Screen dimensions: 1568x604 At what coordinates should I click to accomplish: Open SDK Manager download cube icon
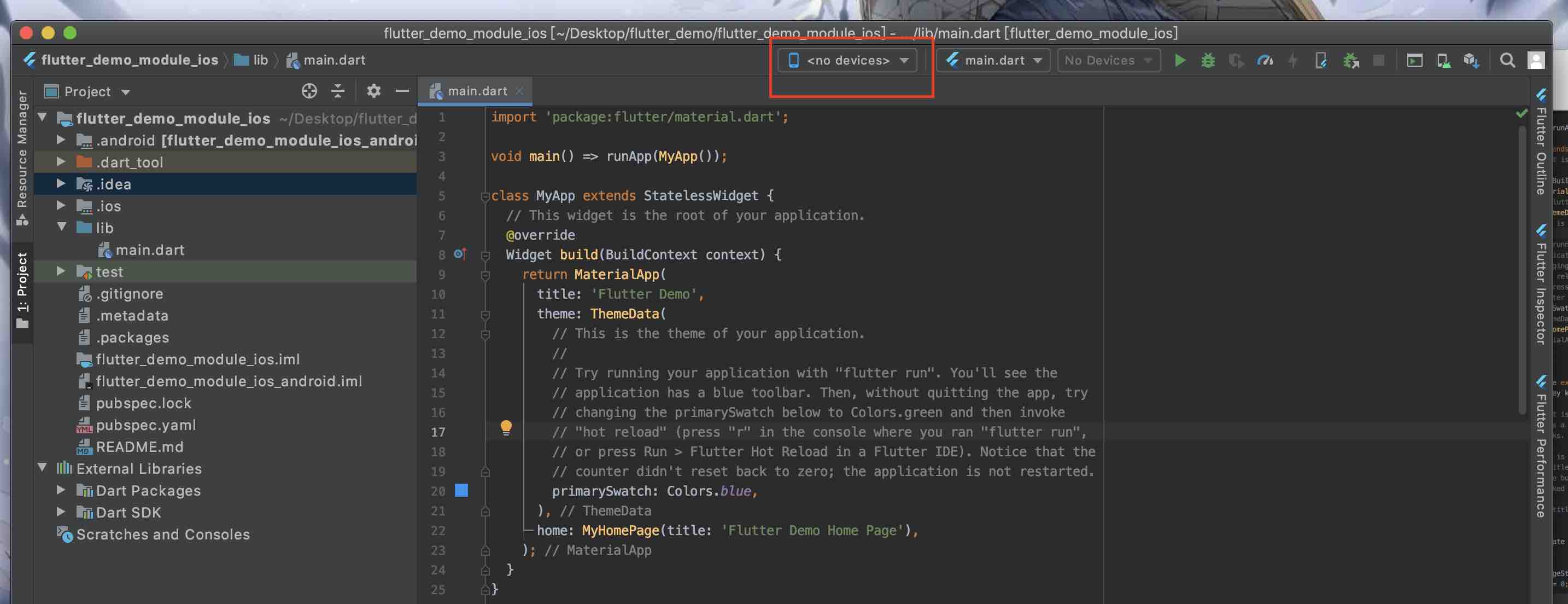coord(1471,60)
